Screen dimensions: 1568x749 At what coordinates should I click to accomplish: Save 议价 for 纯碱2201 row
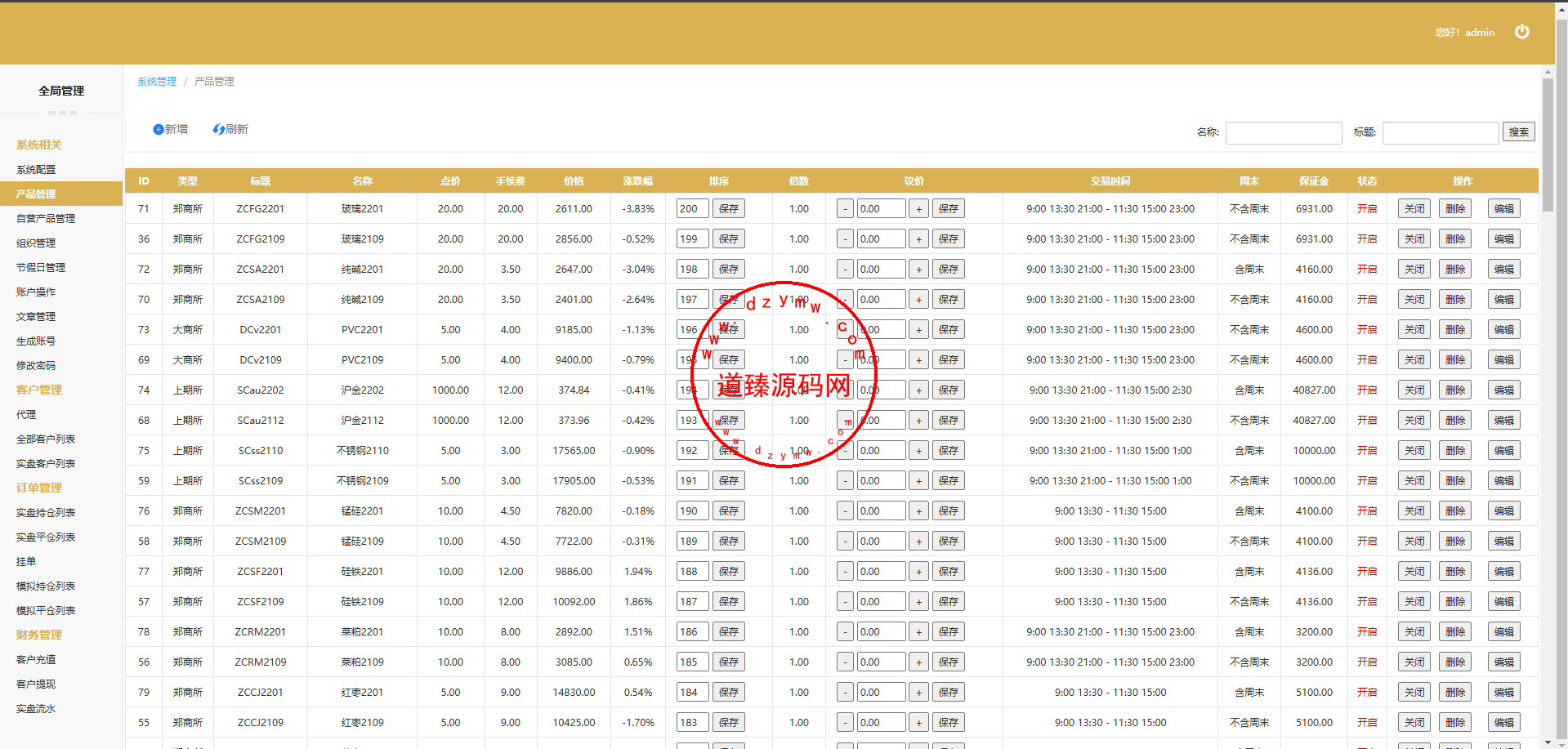click(x=948, y=270)
